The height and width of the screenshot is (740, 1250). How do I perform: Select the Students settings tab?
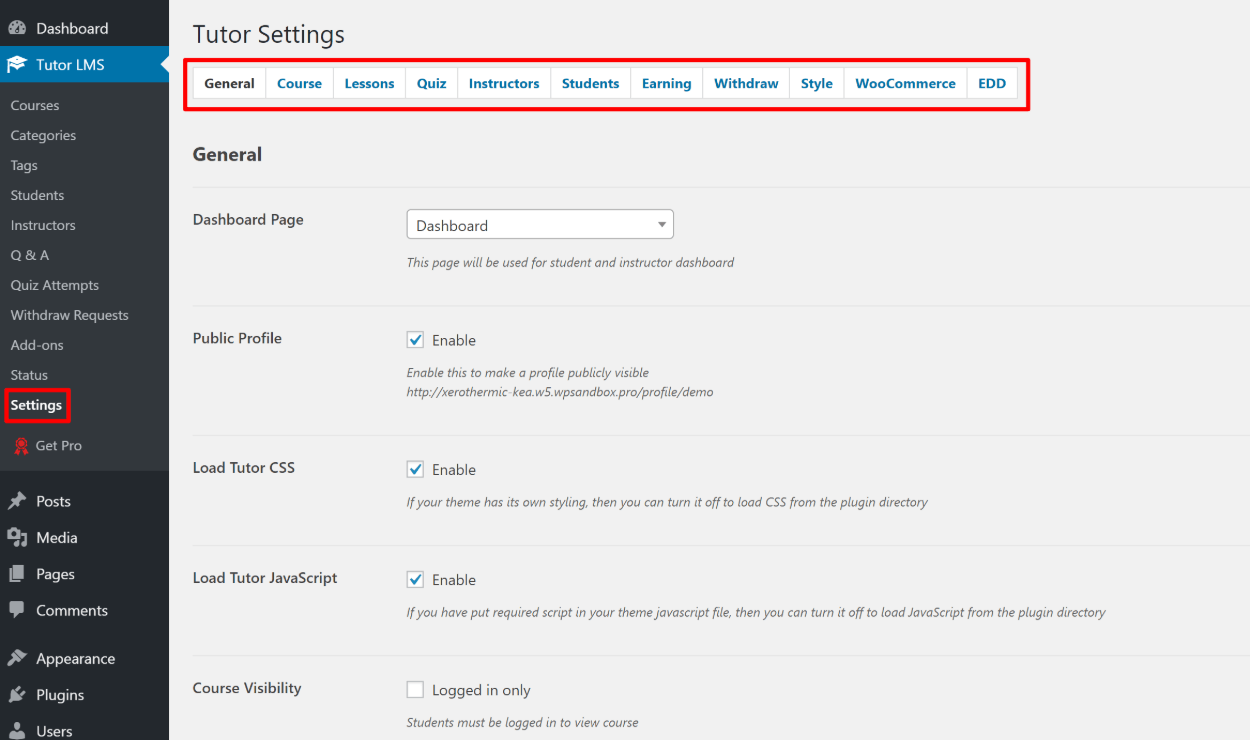[x=590, y=83]
